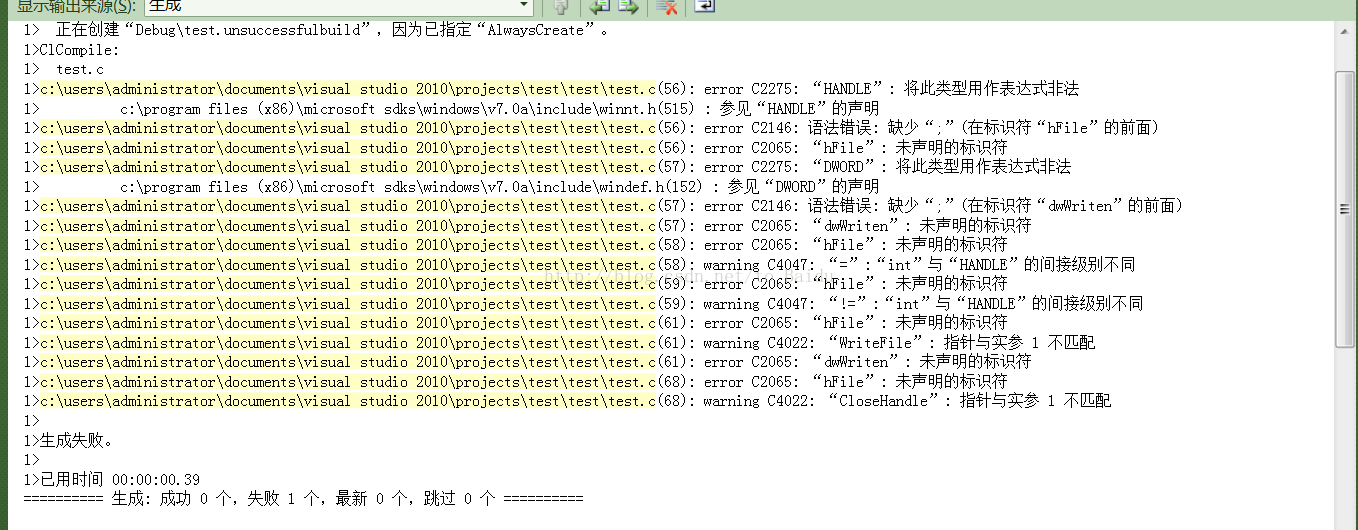
Task: Toggle word wrap in output window
Action: 704,7
